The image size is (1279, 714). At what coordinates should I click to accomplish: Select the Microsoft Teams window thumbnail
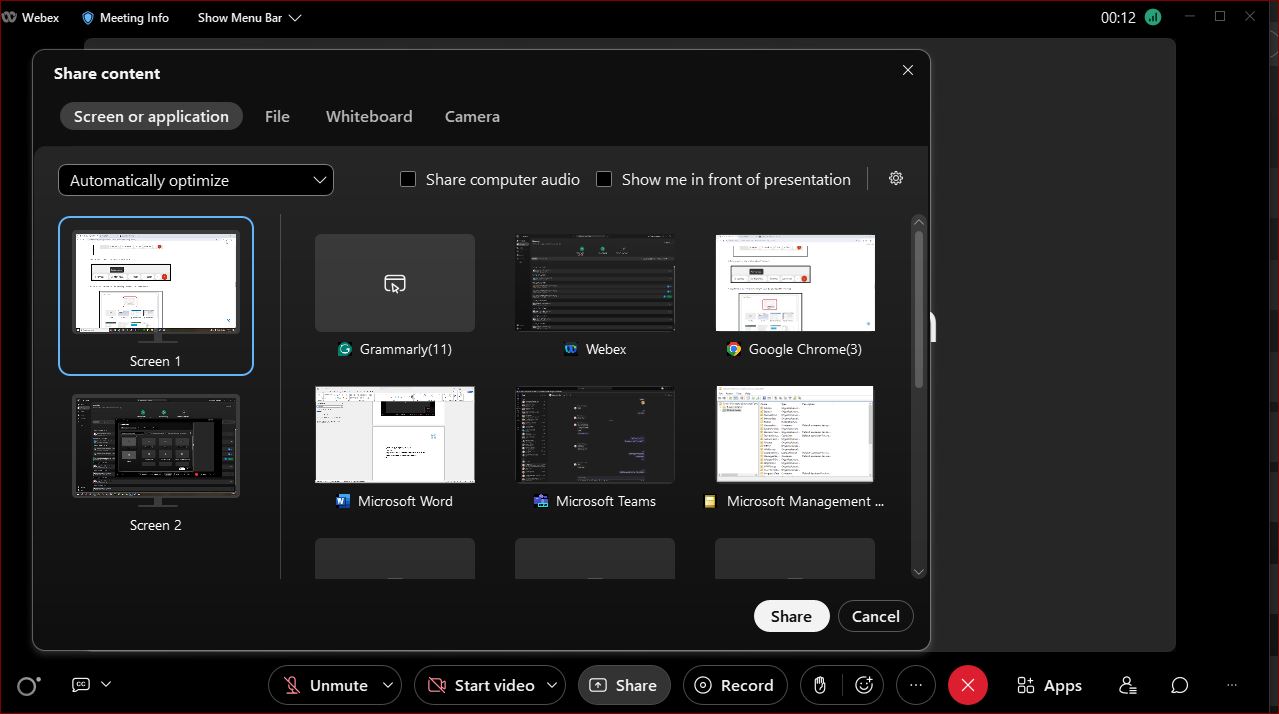[x=595, y=435]
